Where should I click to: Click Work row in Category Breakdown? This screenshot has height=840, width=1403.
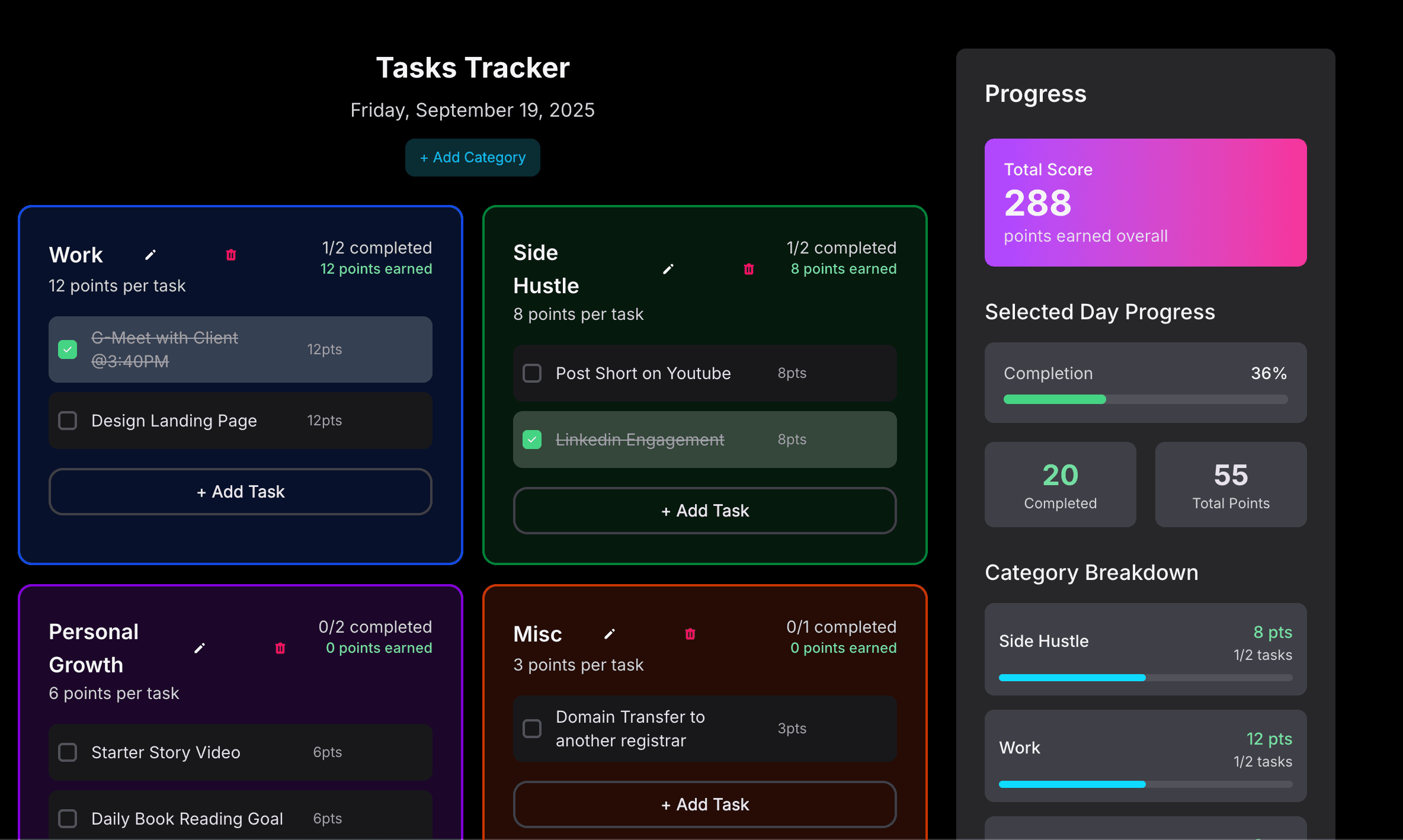(x=1146, y=756)
